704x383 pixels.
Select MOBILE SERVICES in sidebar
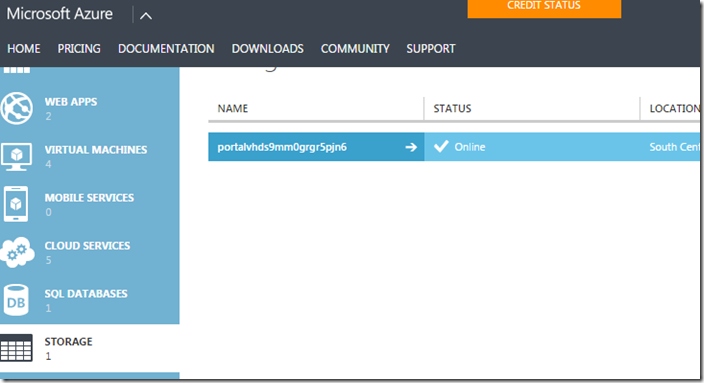tap(90, 204)
